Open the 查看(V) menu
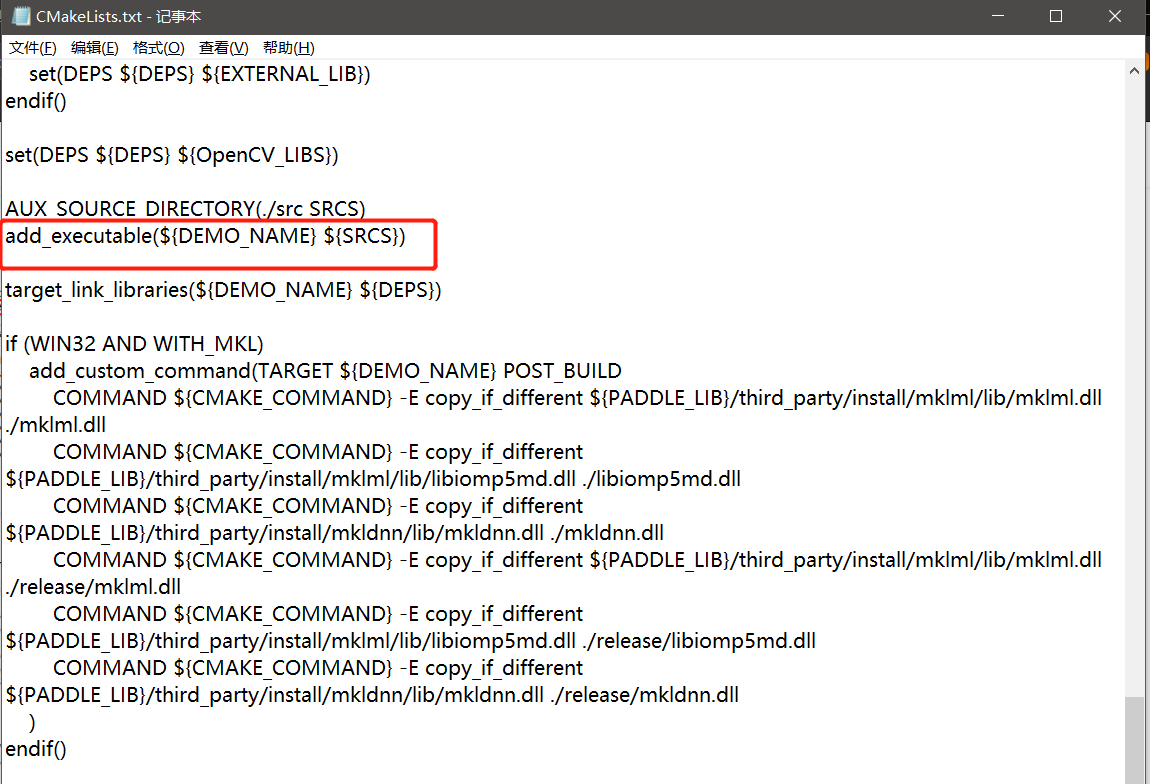 point(224,48)
